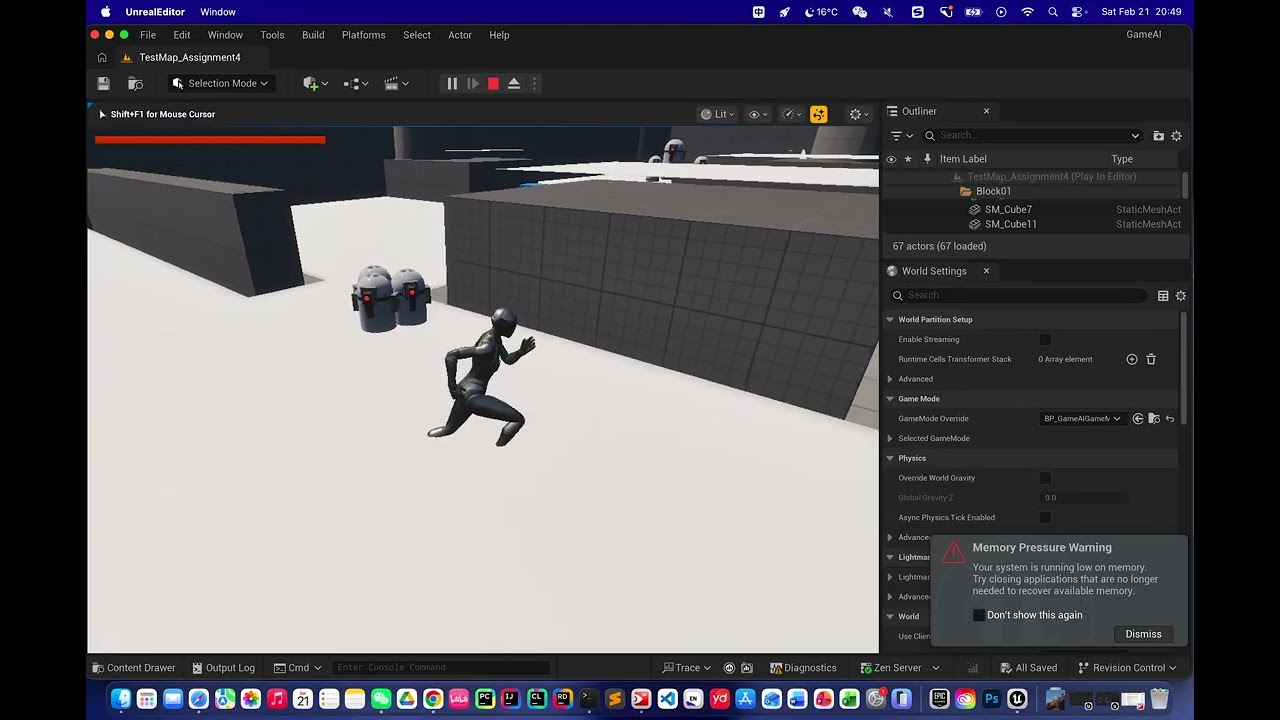The width and height of the screenshot is (1280, 720).
Task: Stop the play session with red square
Action: point(493,84)
